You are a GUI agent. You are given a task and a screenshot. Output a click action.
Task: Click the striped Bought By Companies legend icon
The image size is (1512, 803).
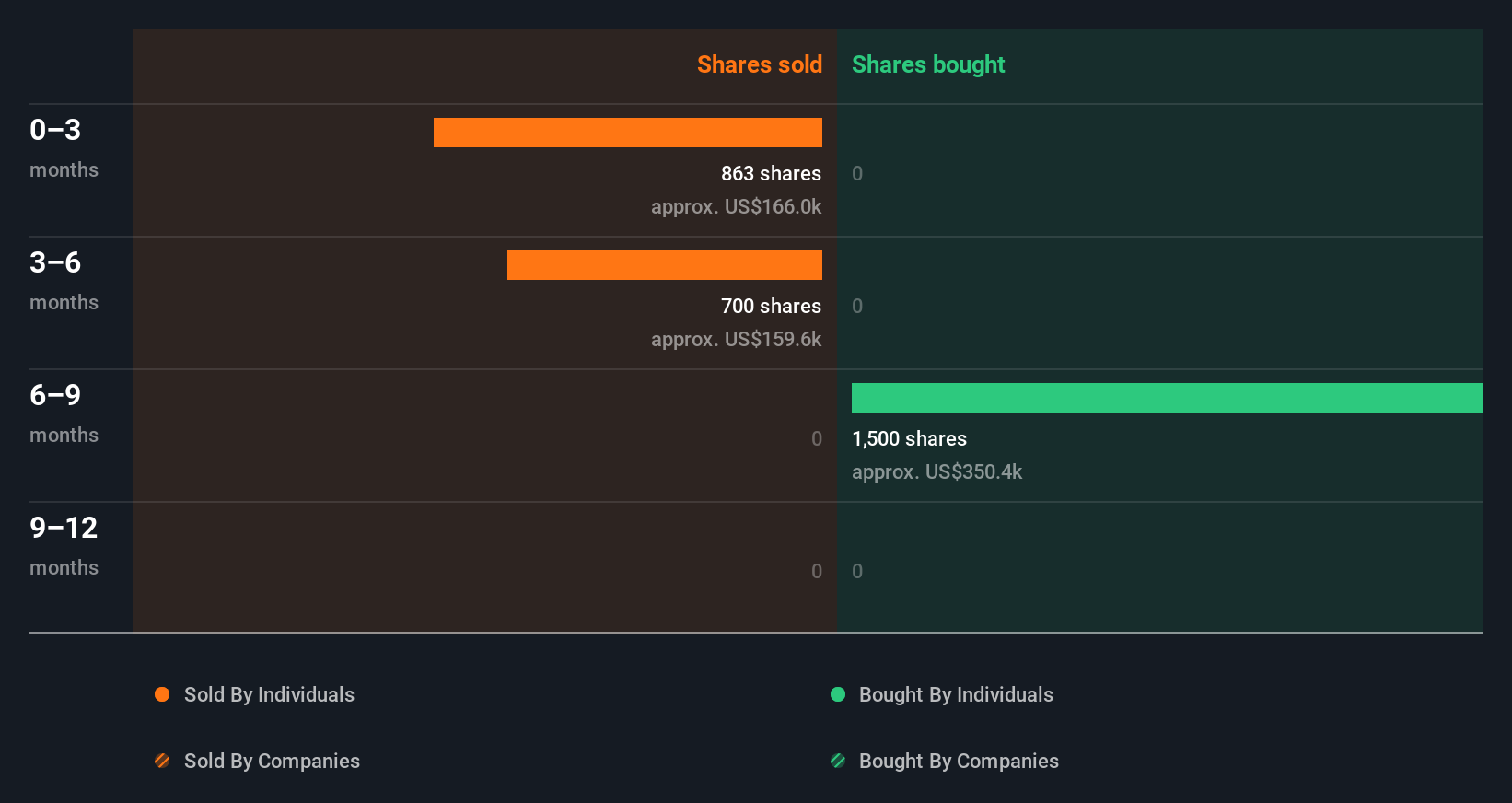click(x=838, y=761)
